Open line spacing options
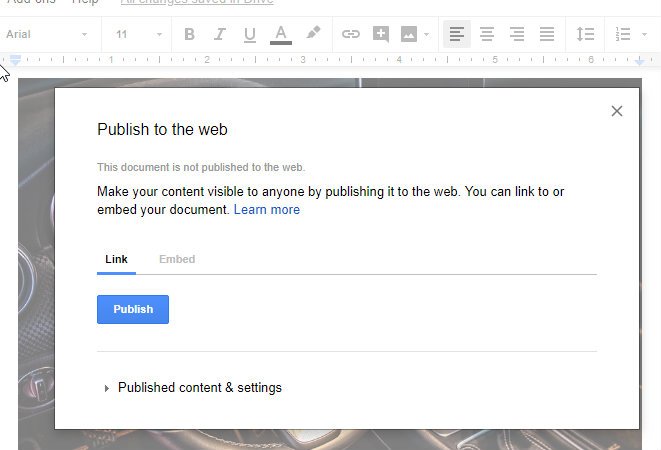This screenshot has width=661, height=450. 585,34
